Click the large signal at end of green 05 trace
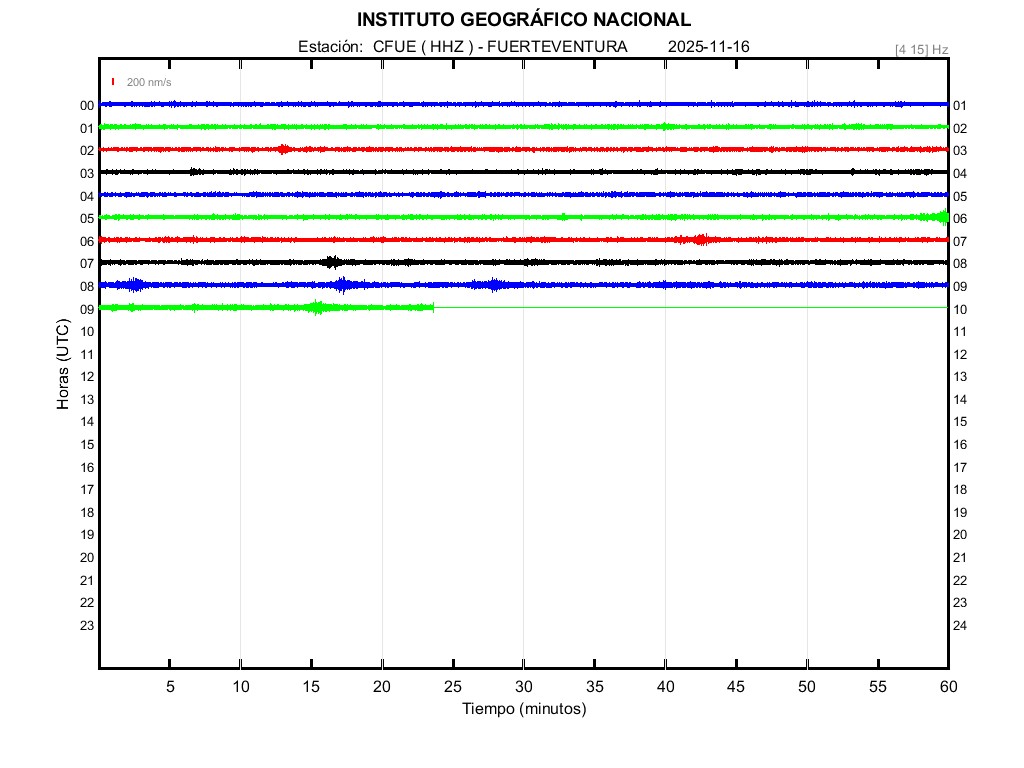This screenshot has width=1024, height=768. click(x=940, y=217)
